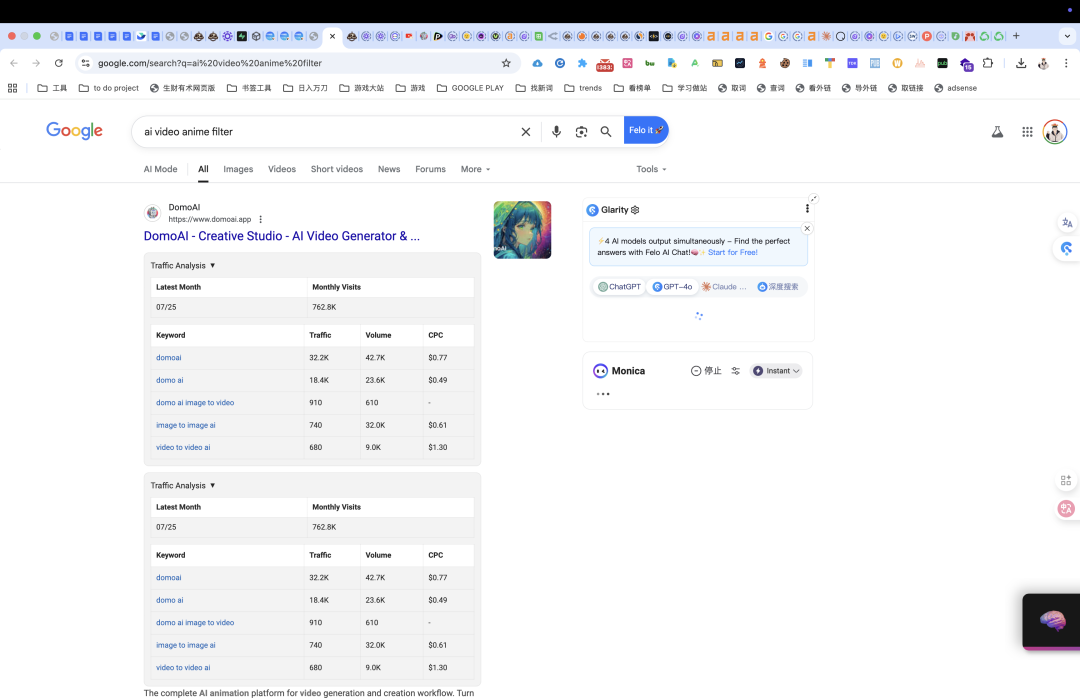Screen dimensions: 1080x698
Task: Open DomoAI result more-options dots
Action: (260, 219)
